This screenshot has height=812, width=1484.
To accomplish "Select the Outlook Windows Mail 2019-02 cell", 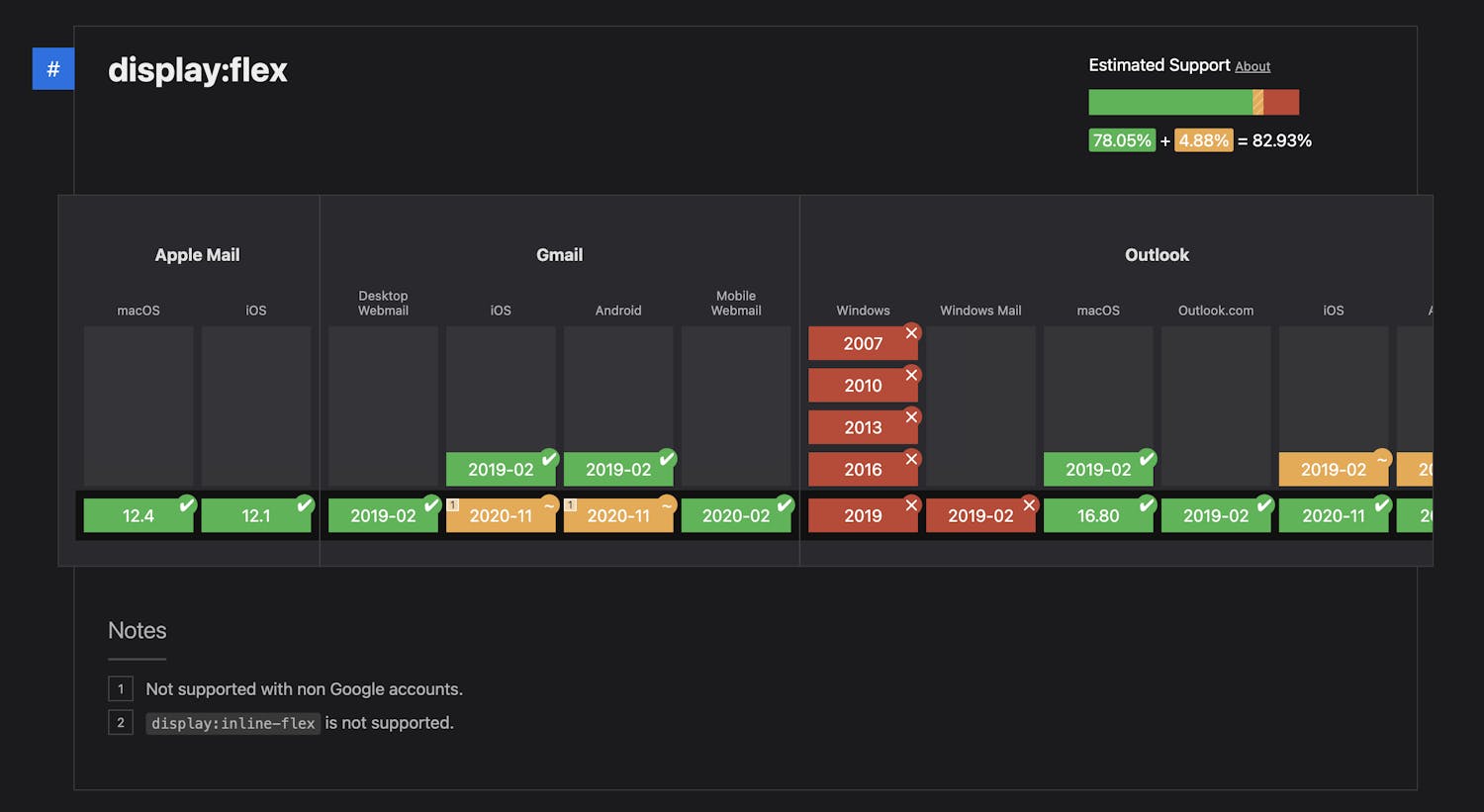I will [980, 515].
